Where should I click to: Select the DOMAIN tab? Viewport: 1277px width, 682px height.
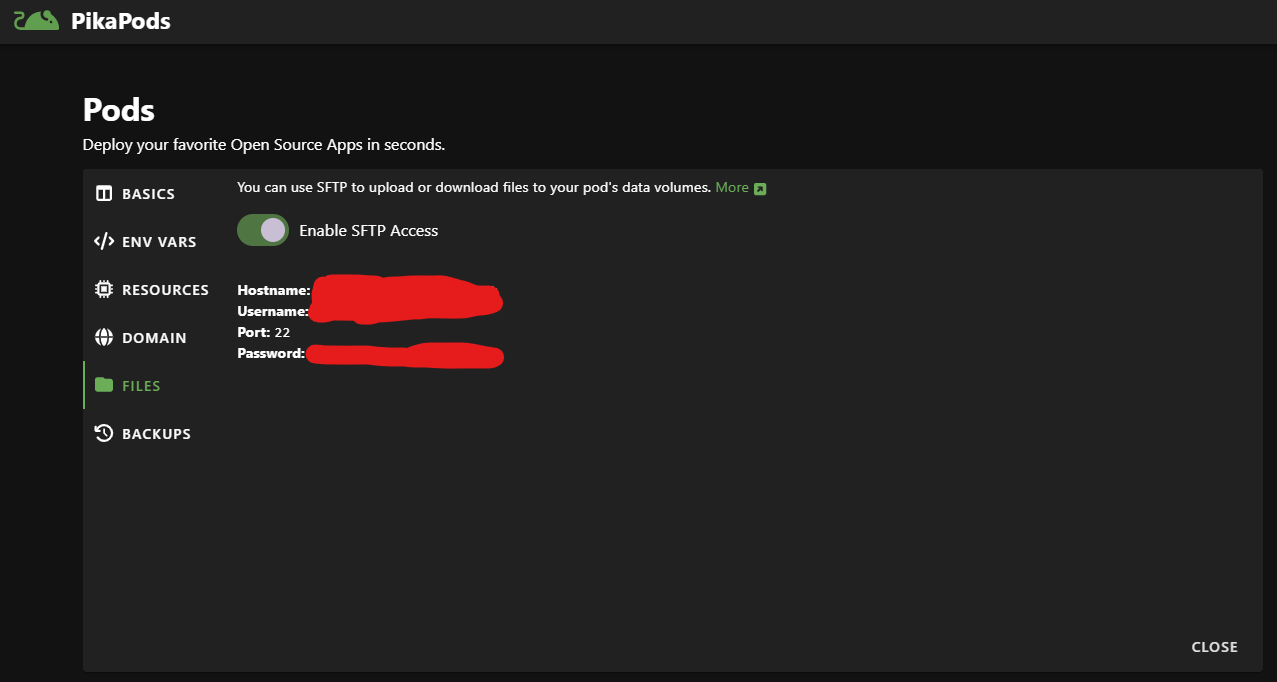154,338
